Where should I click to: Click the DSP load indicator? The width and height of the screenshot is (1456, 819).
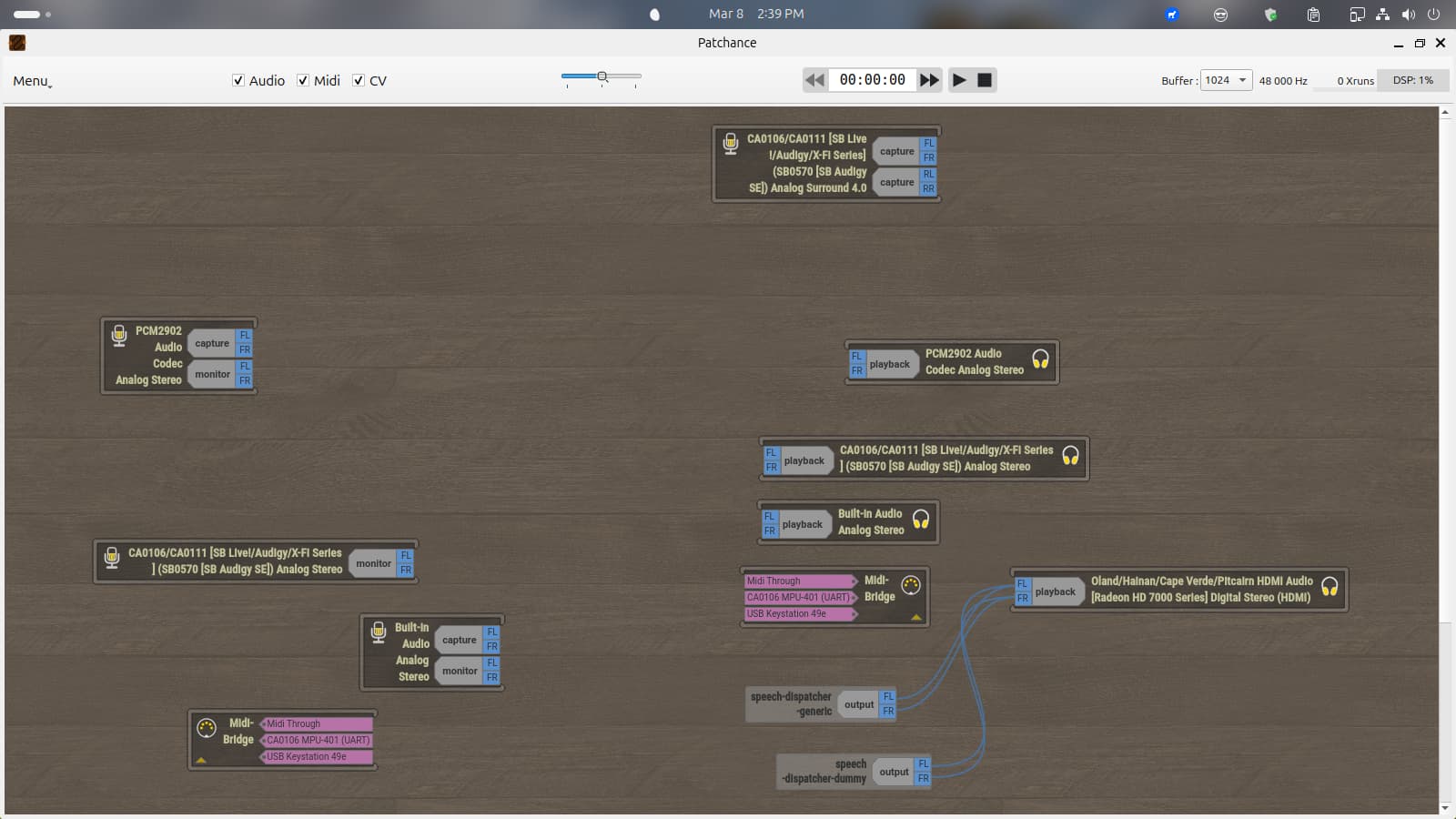pyautogui.click(x=1412, y=80)
